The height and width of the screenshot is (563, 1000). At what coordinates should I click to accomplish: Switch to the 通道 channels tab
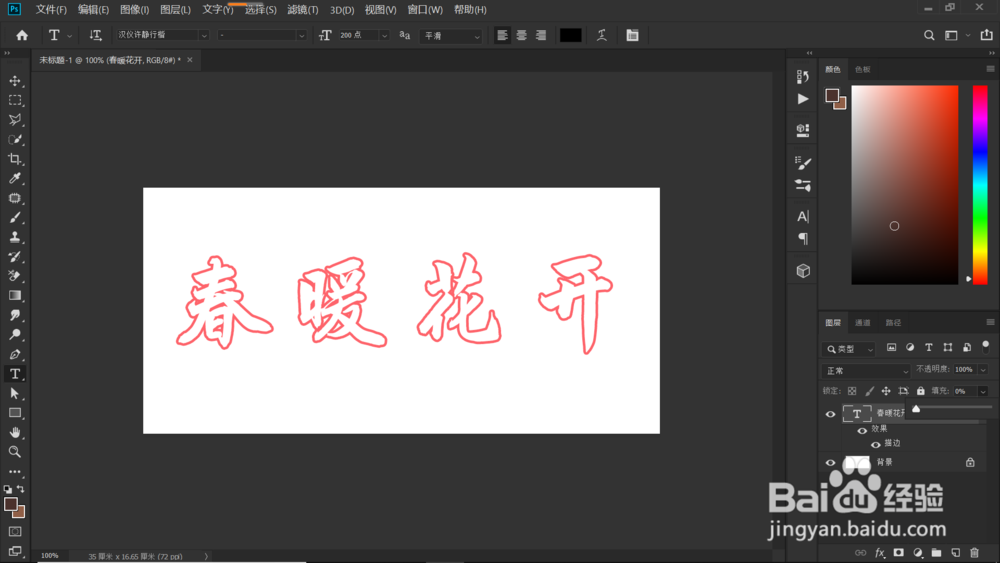click(863, 323)
